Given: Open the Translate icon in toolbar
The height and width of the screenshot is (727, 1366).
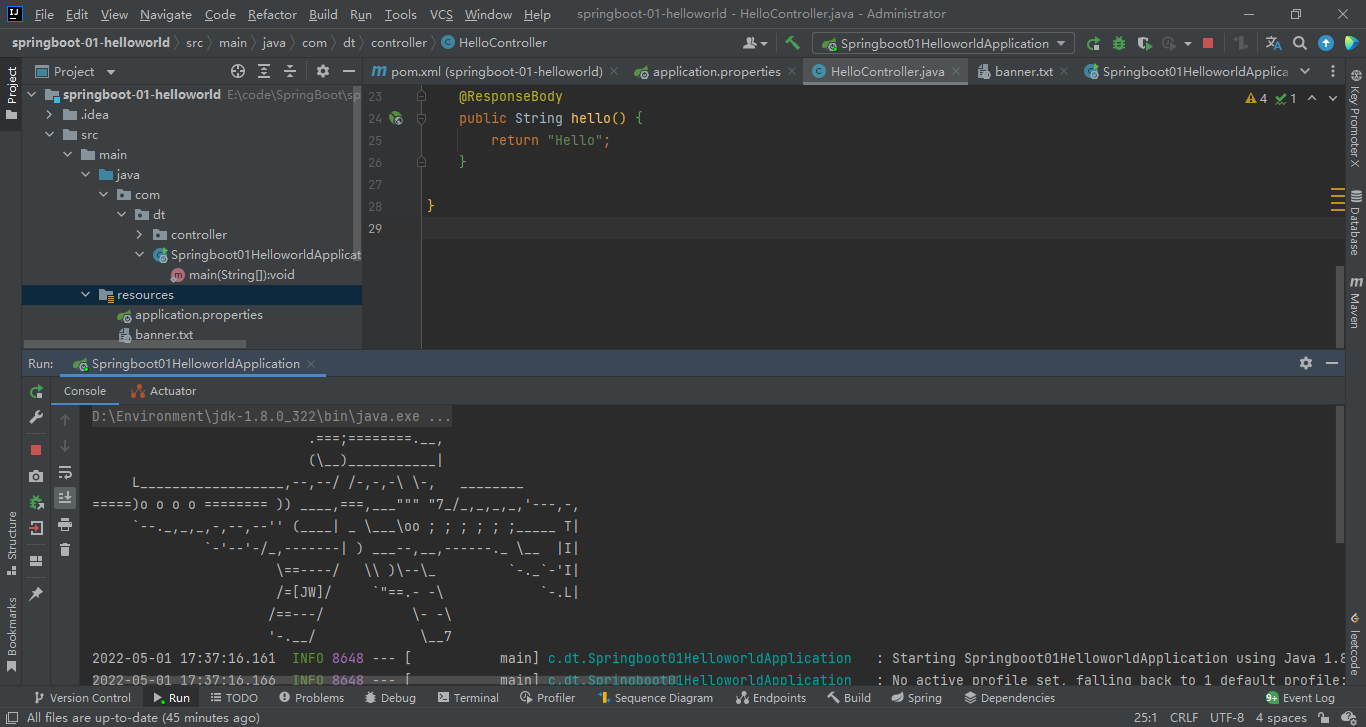Looking at the screenshot, I should coord(1273,43).
